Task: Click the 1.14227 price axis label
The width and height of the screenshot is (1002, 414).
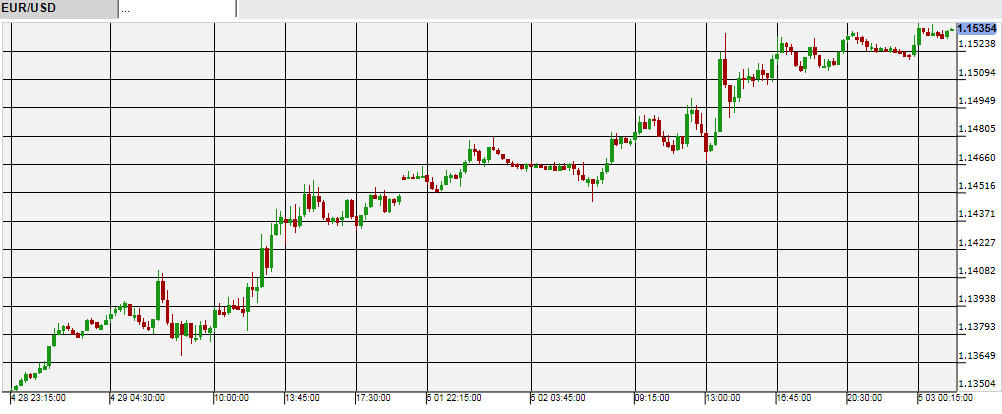Action: tap(977, 243)
